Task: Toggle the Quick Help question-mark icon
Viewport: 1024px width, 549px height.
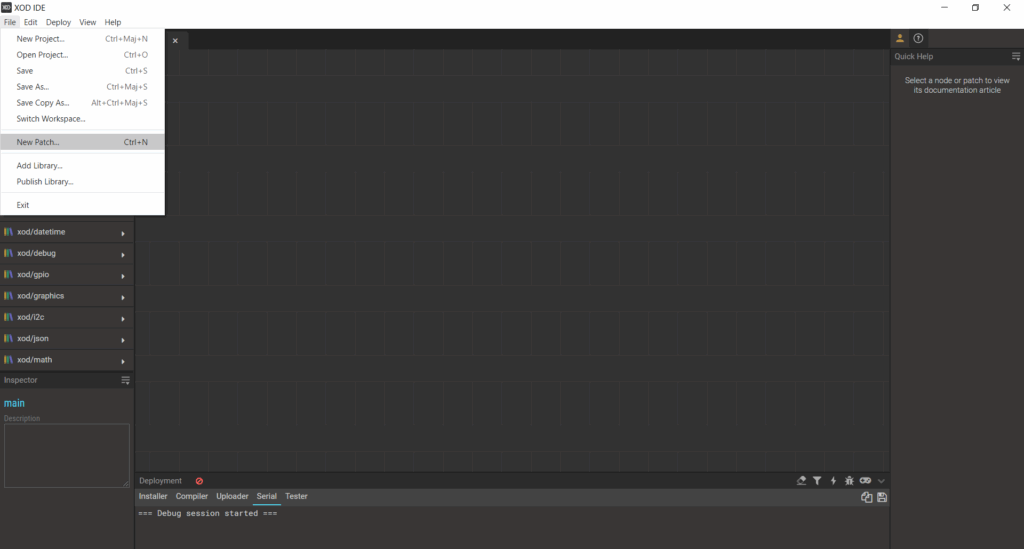Action: [x=918, y=39]
